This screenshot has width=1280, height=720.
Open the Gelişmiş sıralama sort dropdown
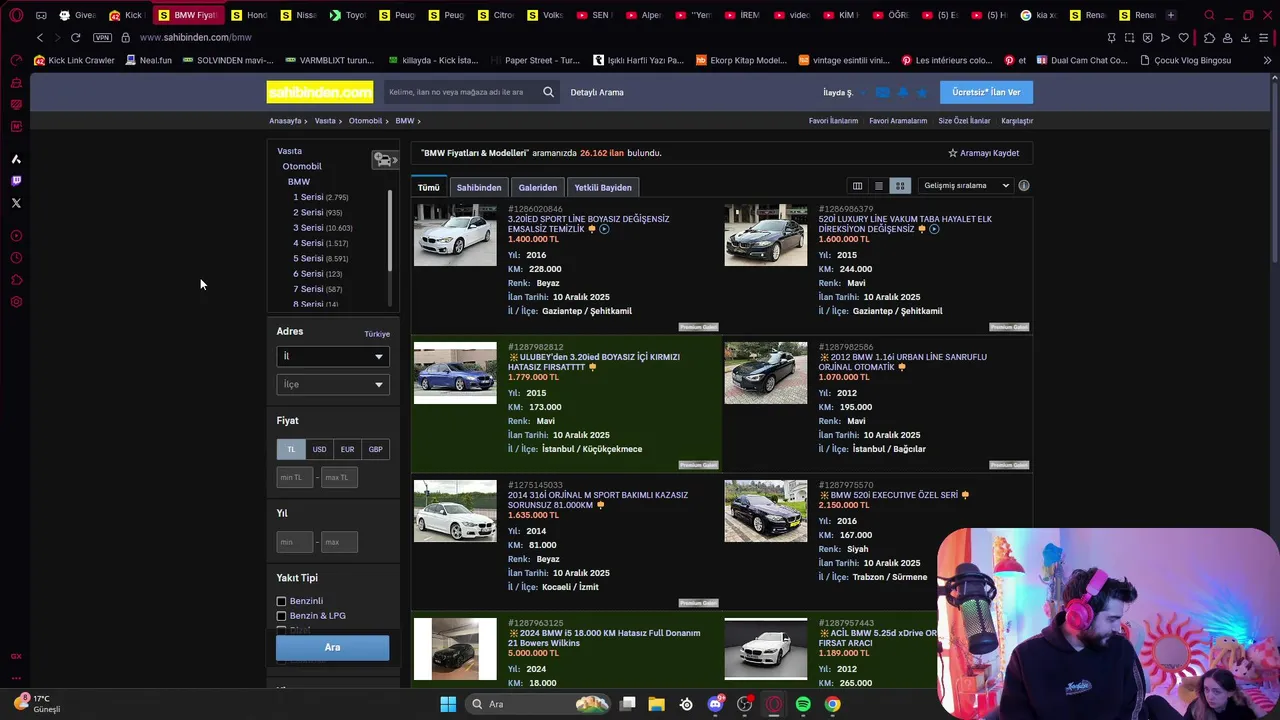click(x=967, y=186)
